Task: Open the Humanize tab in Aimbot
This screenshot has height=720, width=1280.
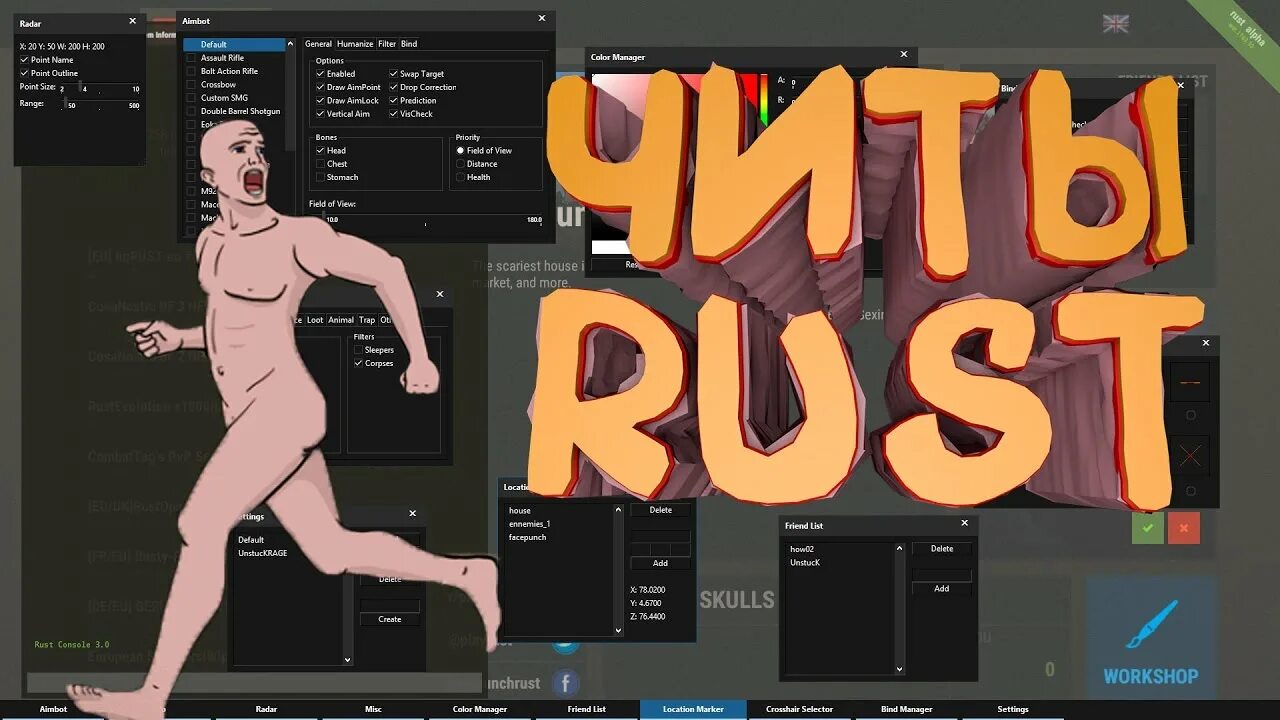Action: coord(355,44)
